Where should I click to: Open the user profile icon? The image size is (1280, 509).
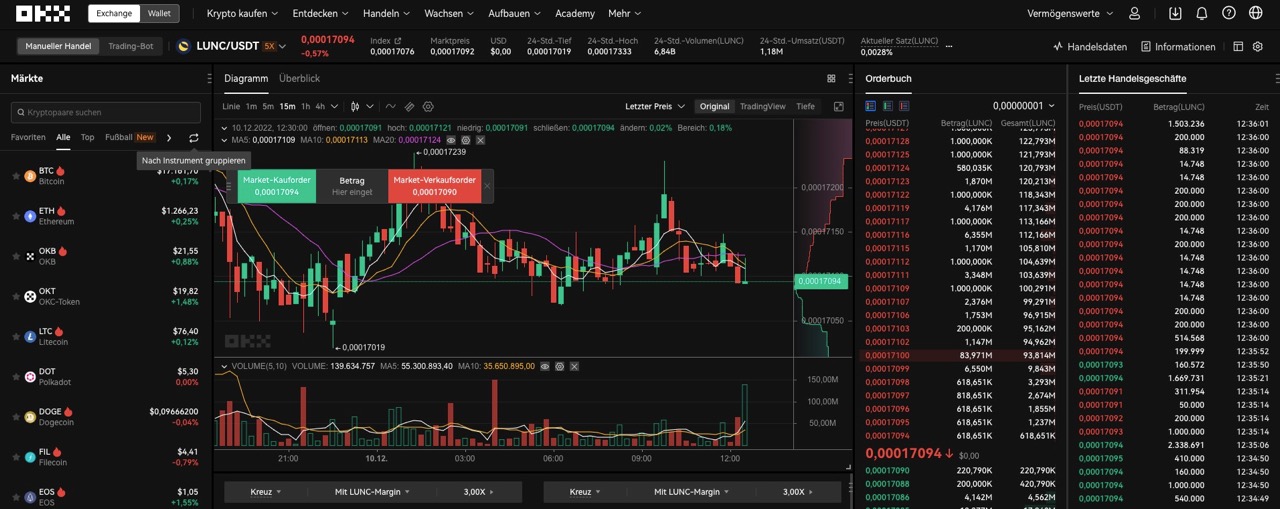point(1134,13)
